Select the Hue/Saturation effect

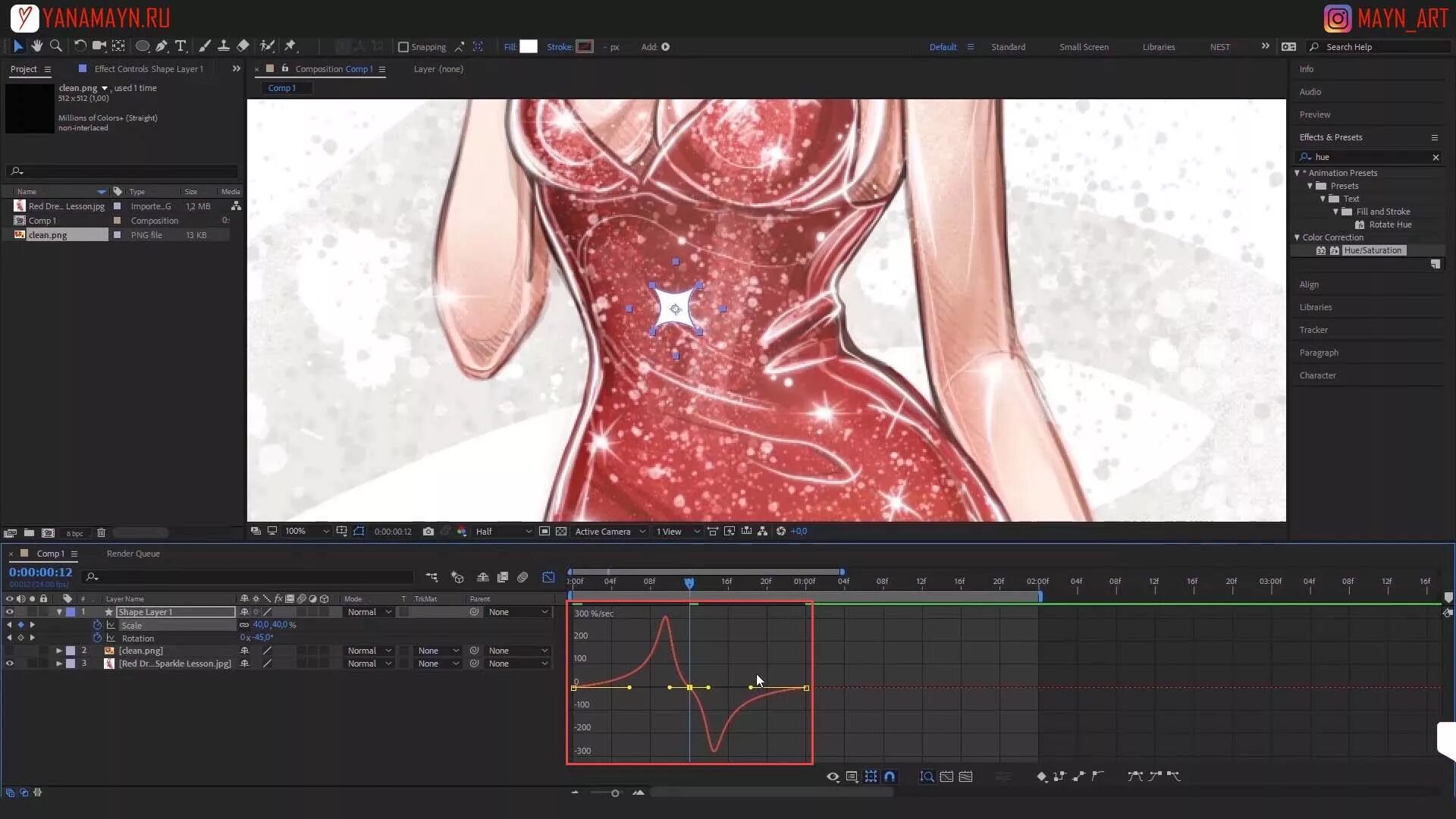click(1372, 250)
